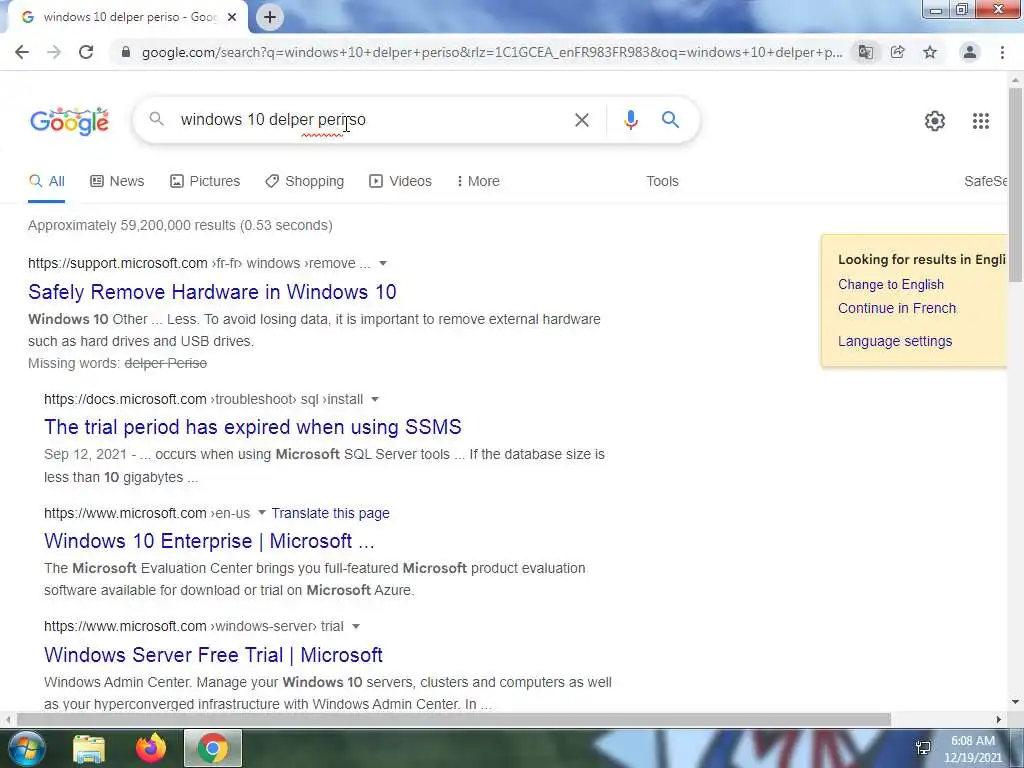Screen dimensions: 1024x768
Task: Click the horizontal scrollbar thumb
Action: 454,719
